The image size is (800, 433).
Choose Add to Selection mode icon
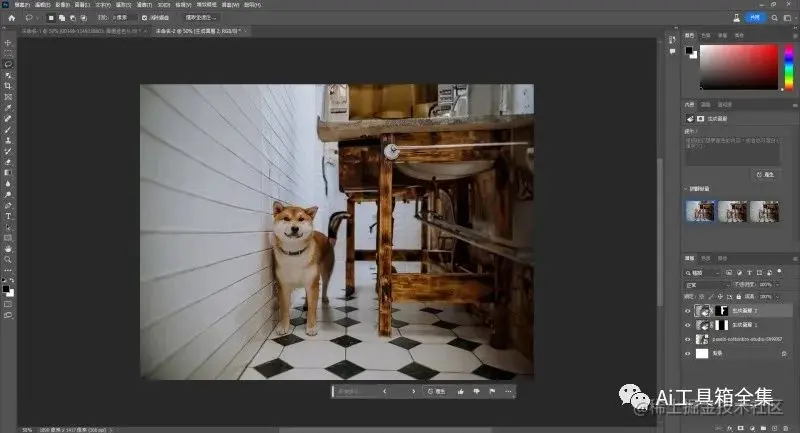pos(62,18)
